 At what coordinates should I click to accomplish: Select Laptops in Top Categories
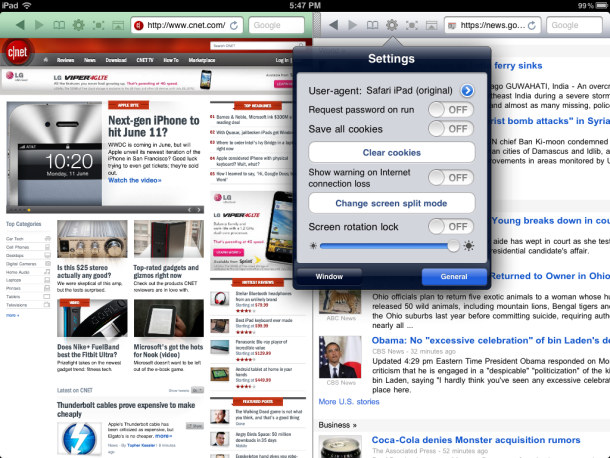[x=14, y=280]
